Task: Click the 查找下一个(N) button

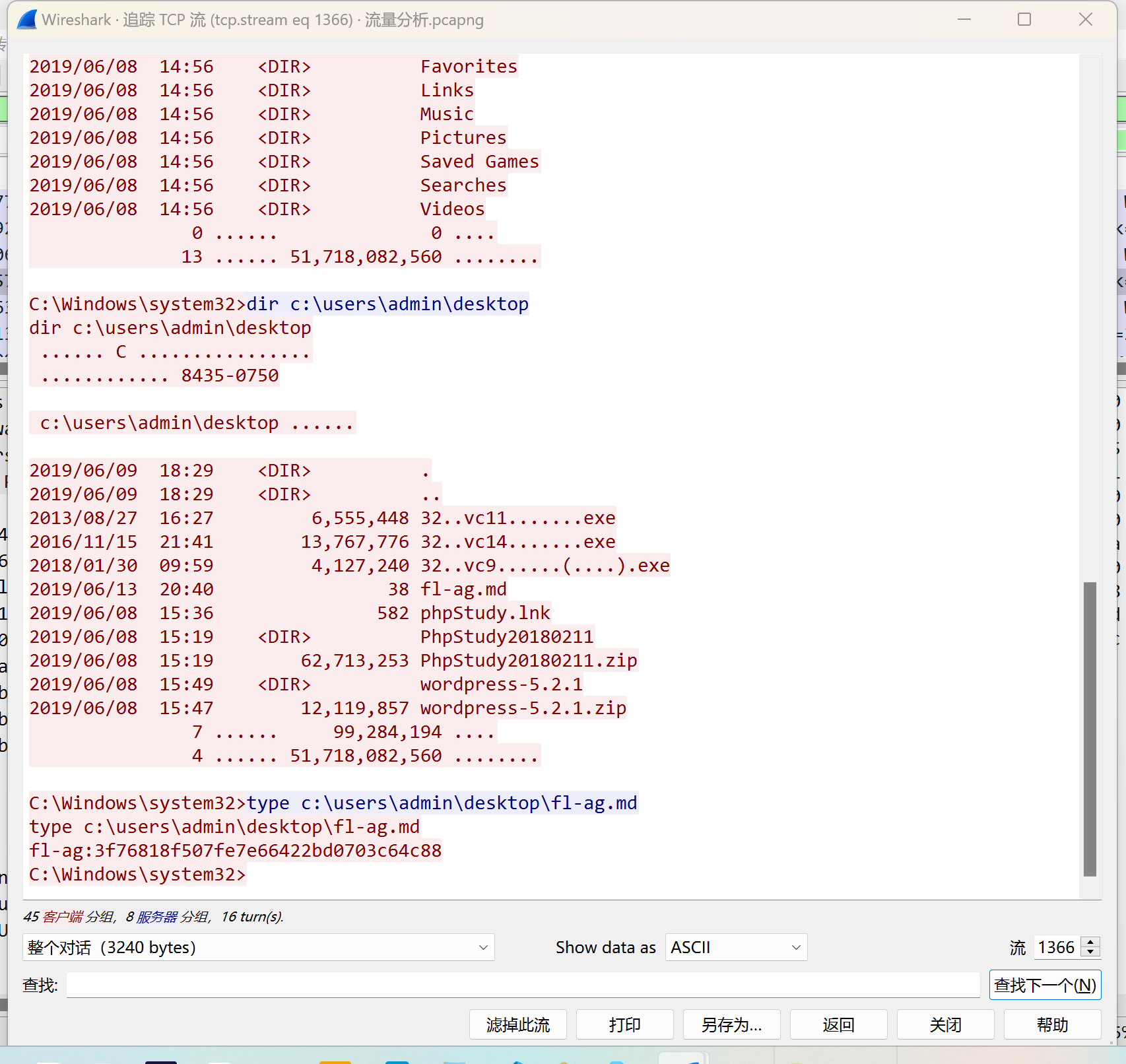Action: click(1045, 985)
